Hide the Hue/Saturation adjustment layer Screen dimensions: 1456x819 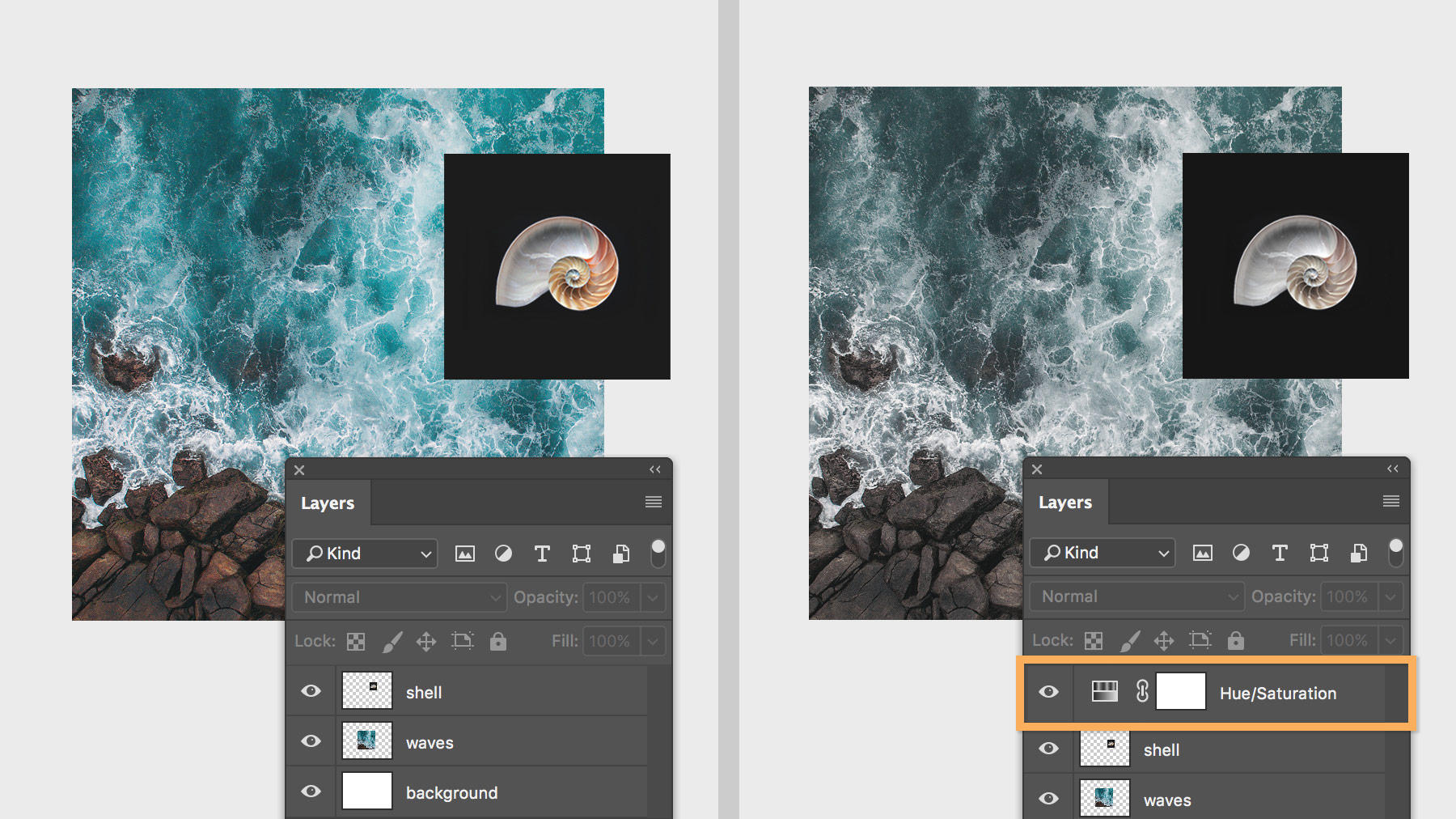1049,692
